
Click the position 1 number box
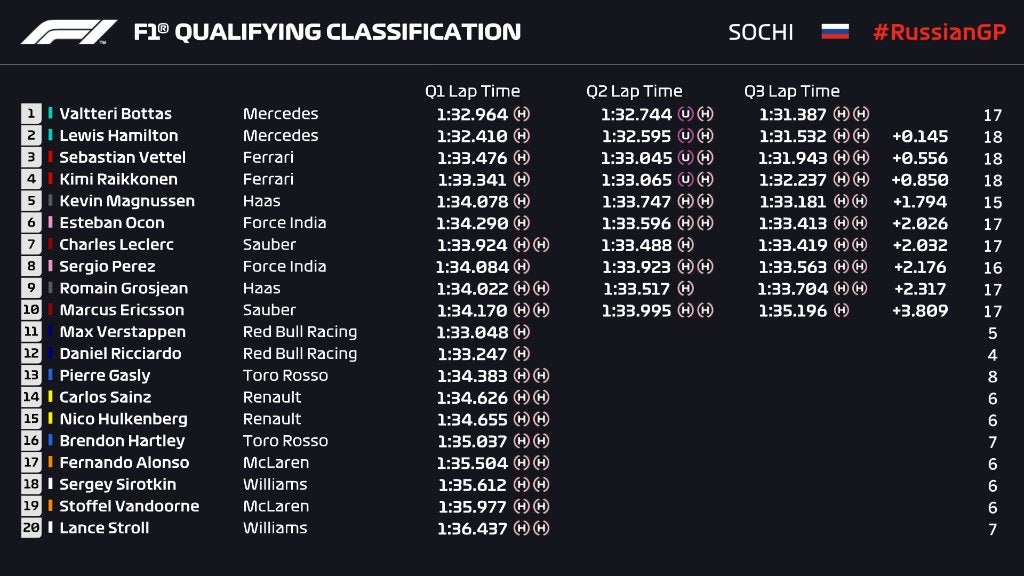point(31,114)
